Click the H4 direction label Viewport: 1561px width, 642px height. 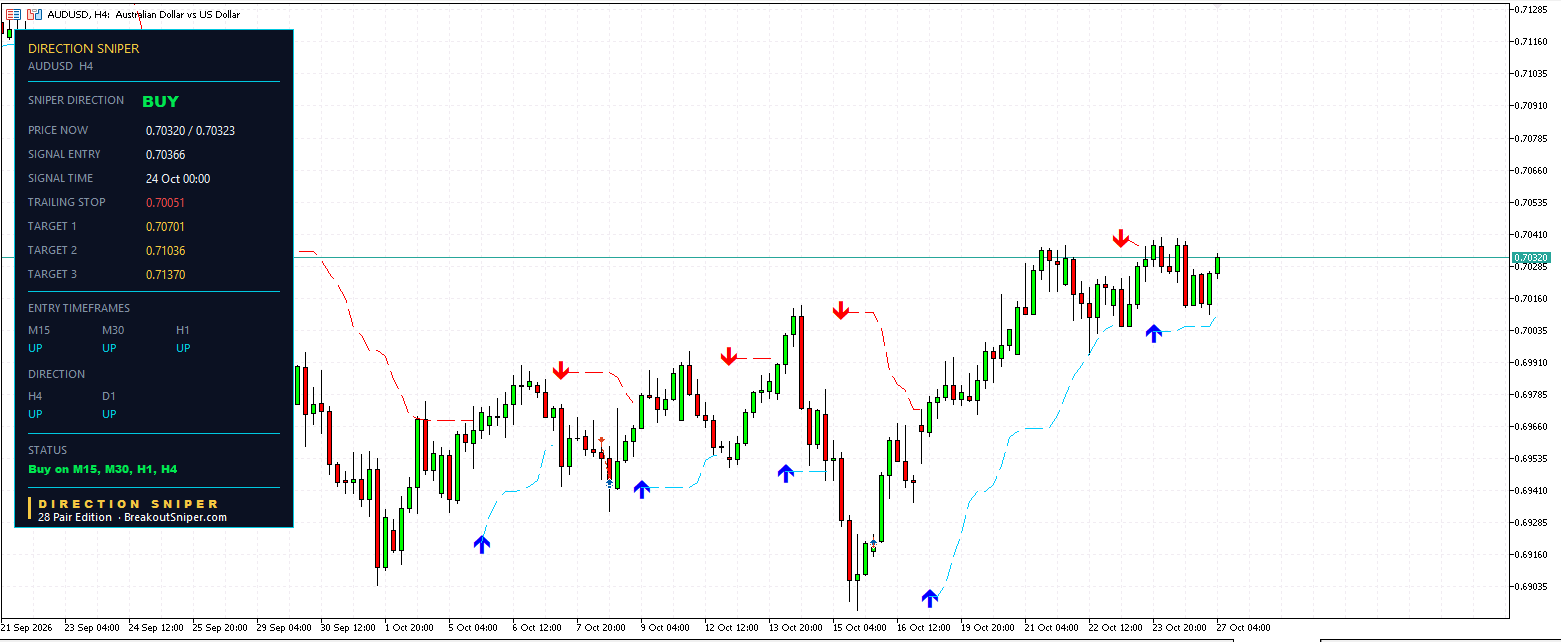click(x=36, y=396)
